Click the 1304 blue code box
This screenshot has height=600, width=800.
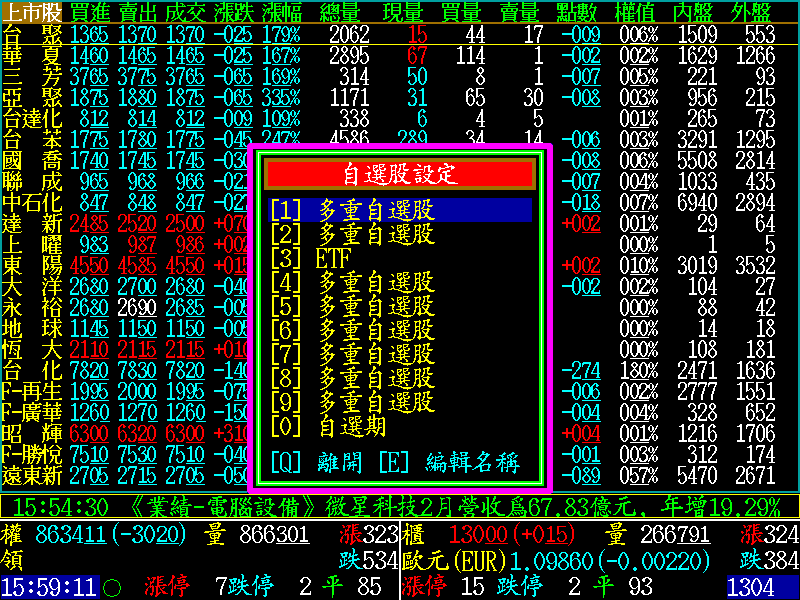(762, 586)
